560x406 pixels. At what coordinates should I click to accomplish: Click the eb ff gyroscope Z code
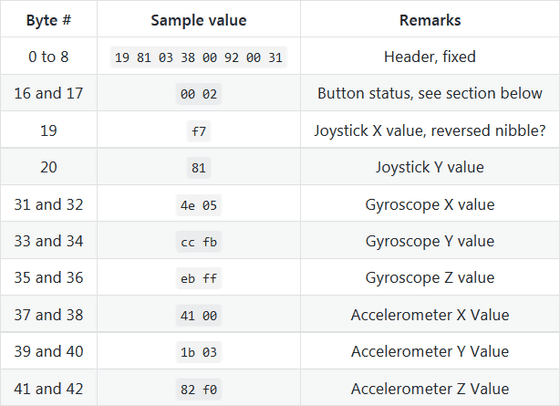point(199,278)
